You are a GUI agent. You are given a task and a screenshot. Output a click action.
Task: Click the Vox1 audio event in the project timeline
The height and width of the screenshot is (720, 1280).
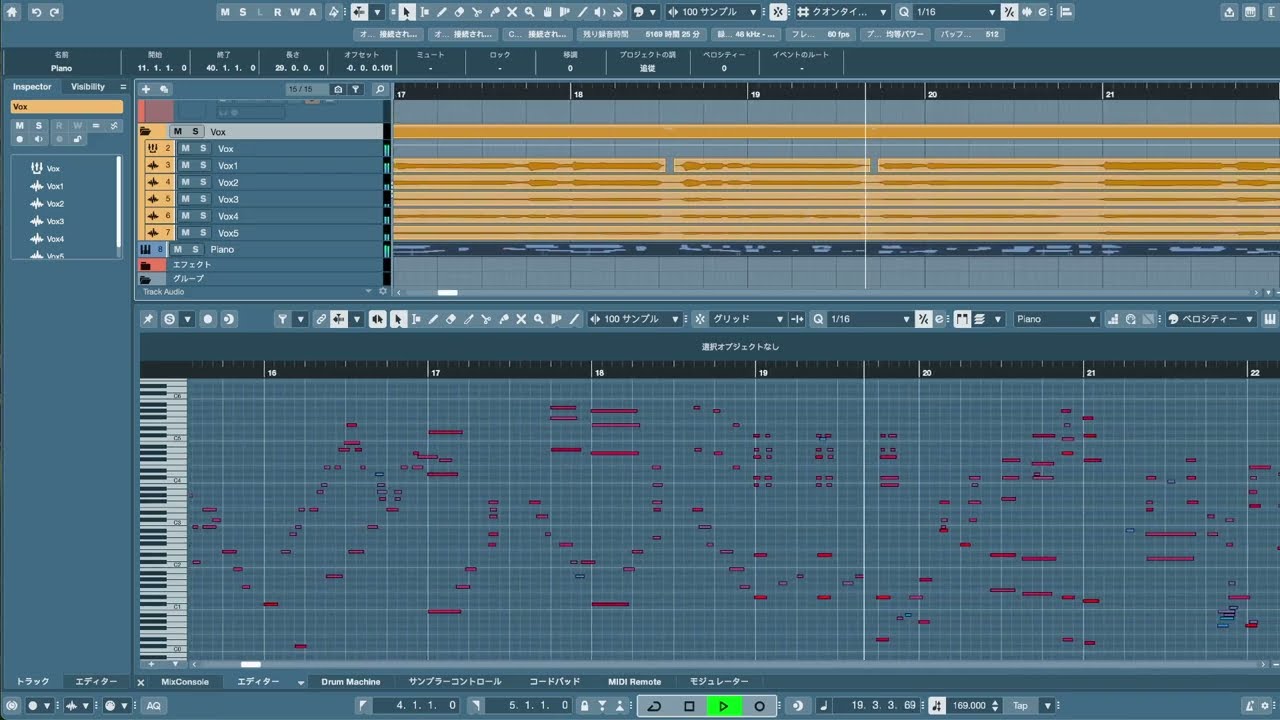[529, 165]
